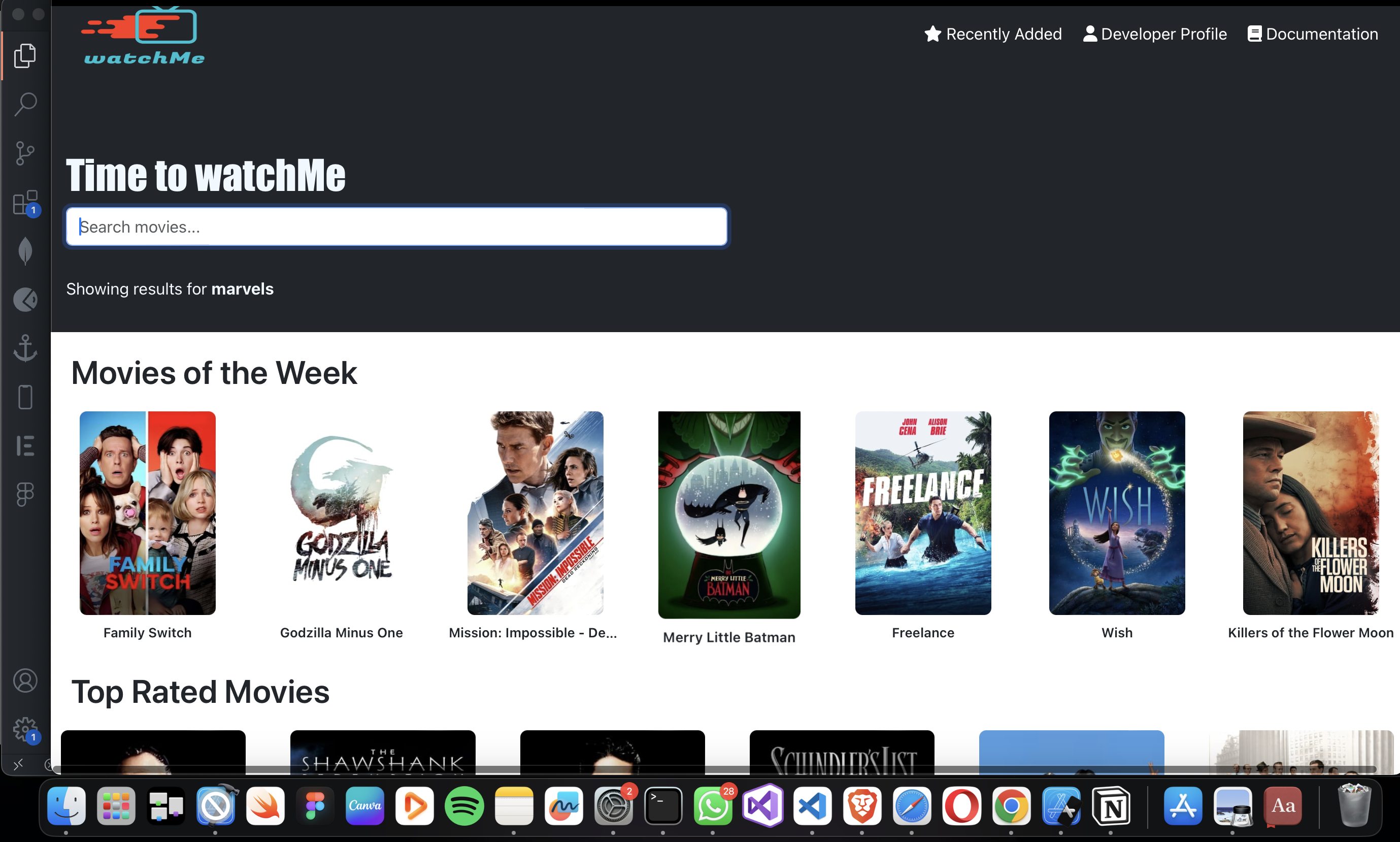The image size is (1400, 842).
Task: Click the Freelance title text
Action: [x=923, y=633]
